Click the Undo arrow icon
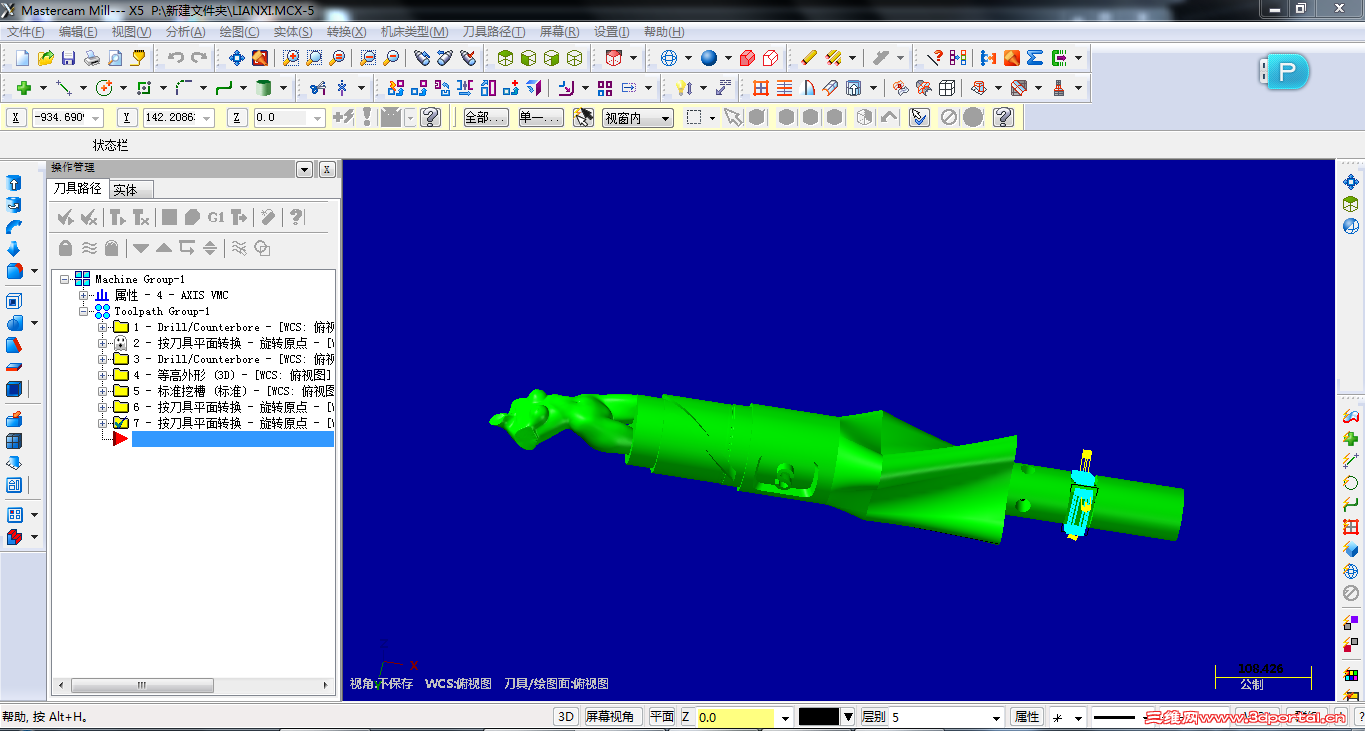This screenshot has width=1365, height=731. 175,58
